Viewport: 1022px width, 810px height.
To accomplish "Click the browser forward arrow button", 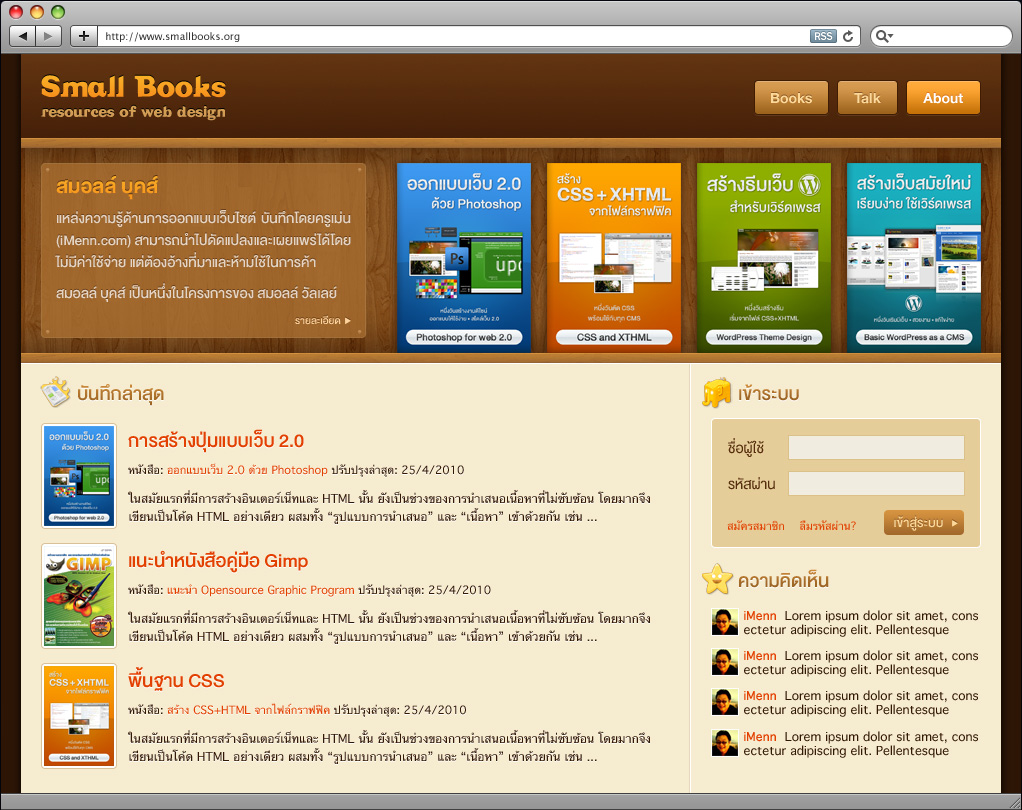I will pyautogui.click(x=49, y=36).
